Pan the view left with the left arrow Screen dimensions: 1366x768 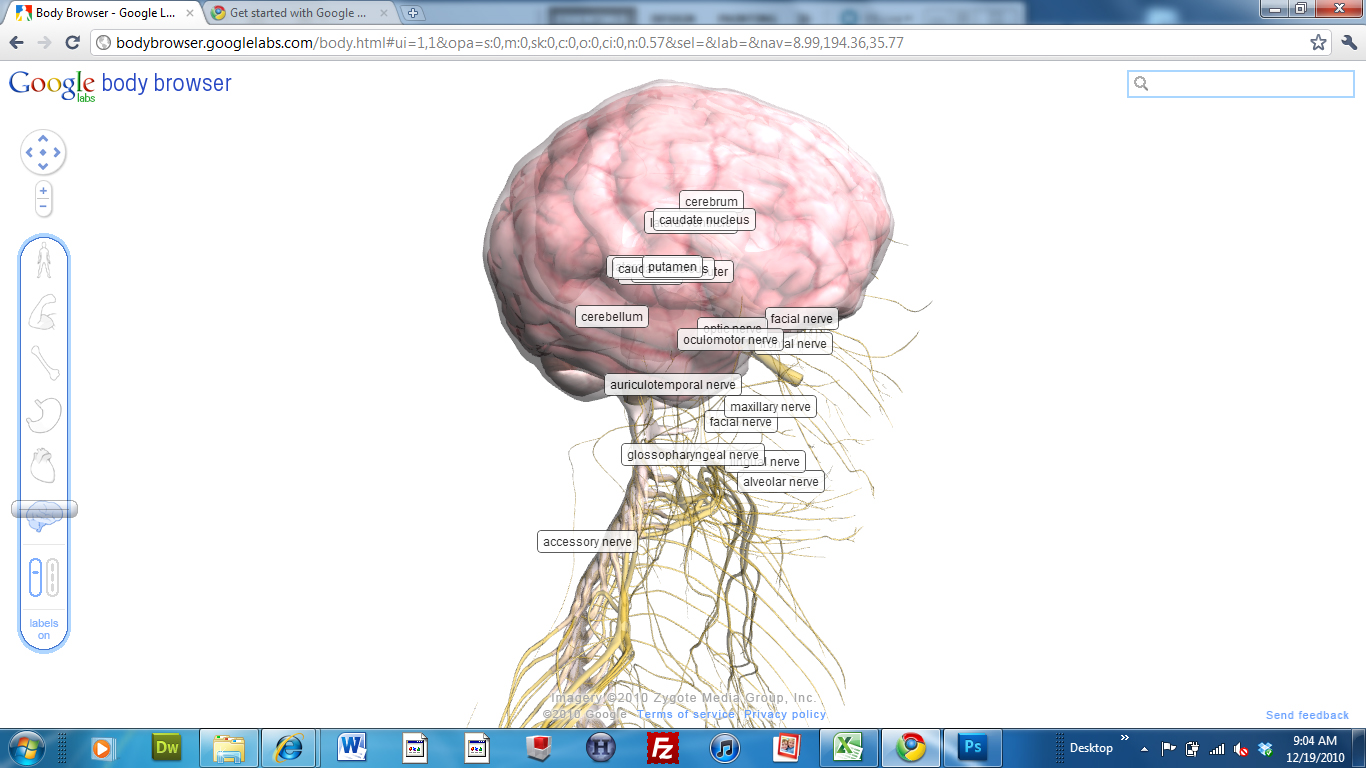[30, 153]
